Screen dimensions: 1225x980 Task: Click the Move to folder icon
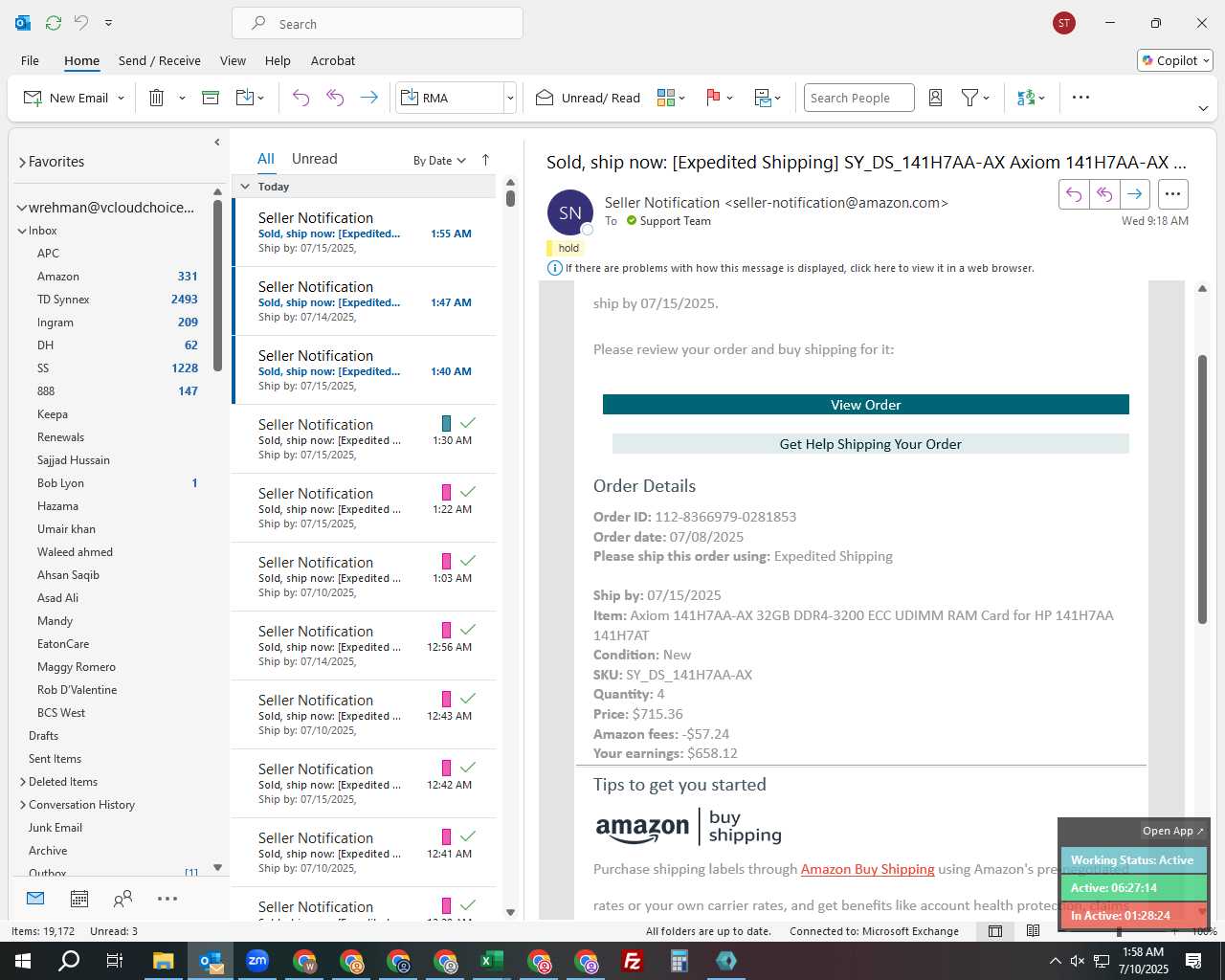click(x=245, y=98)
